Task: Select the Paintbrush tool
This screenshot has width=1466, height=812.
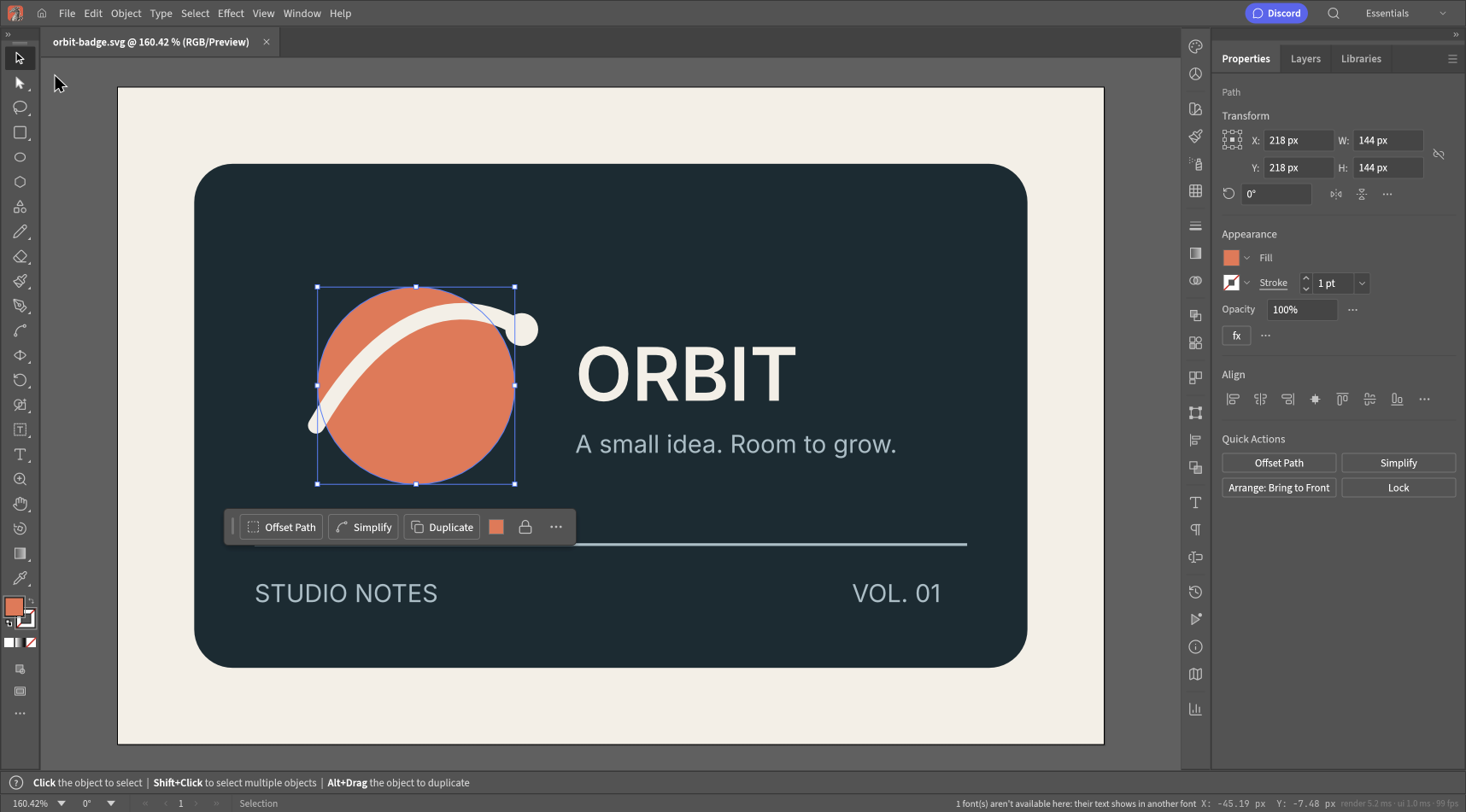Action: click(20, 281)
